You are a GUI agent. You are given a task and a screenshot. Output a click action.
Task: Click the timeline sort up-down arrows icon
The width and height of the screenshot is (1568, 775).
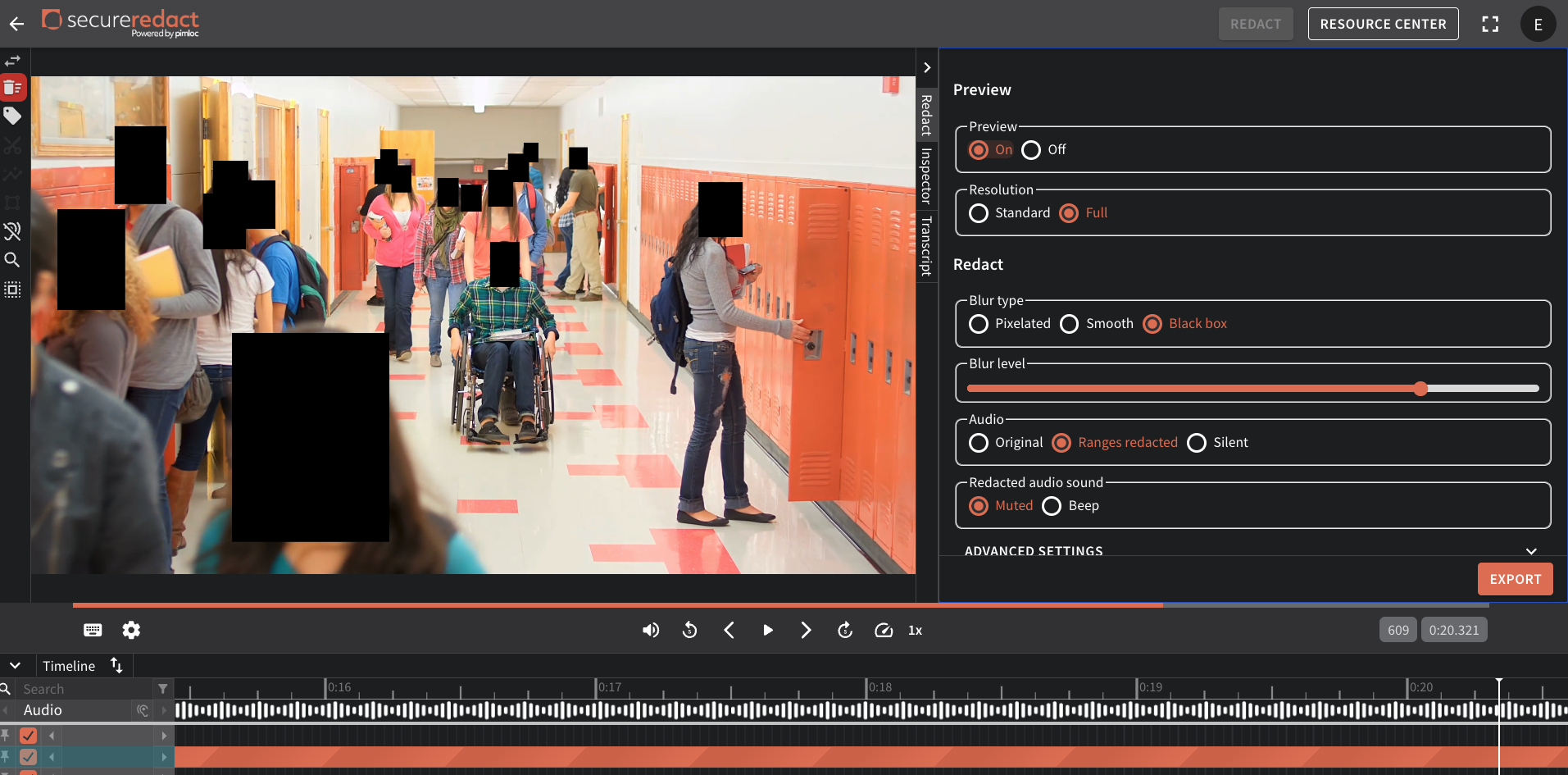coord(116,665)
